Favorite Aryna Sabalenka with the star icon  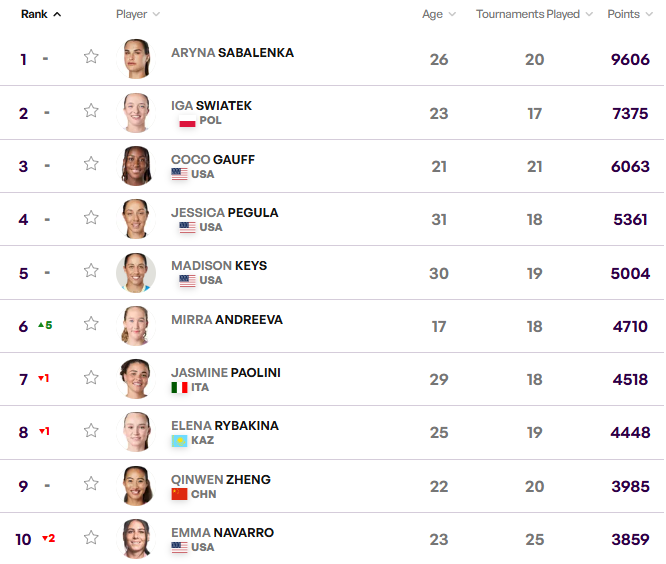[91, 57]
